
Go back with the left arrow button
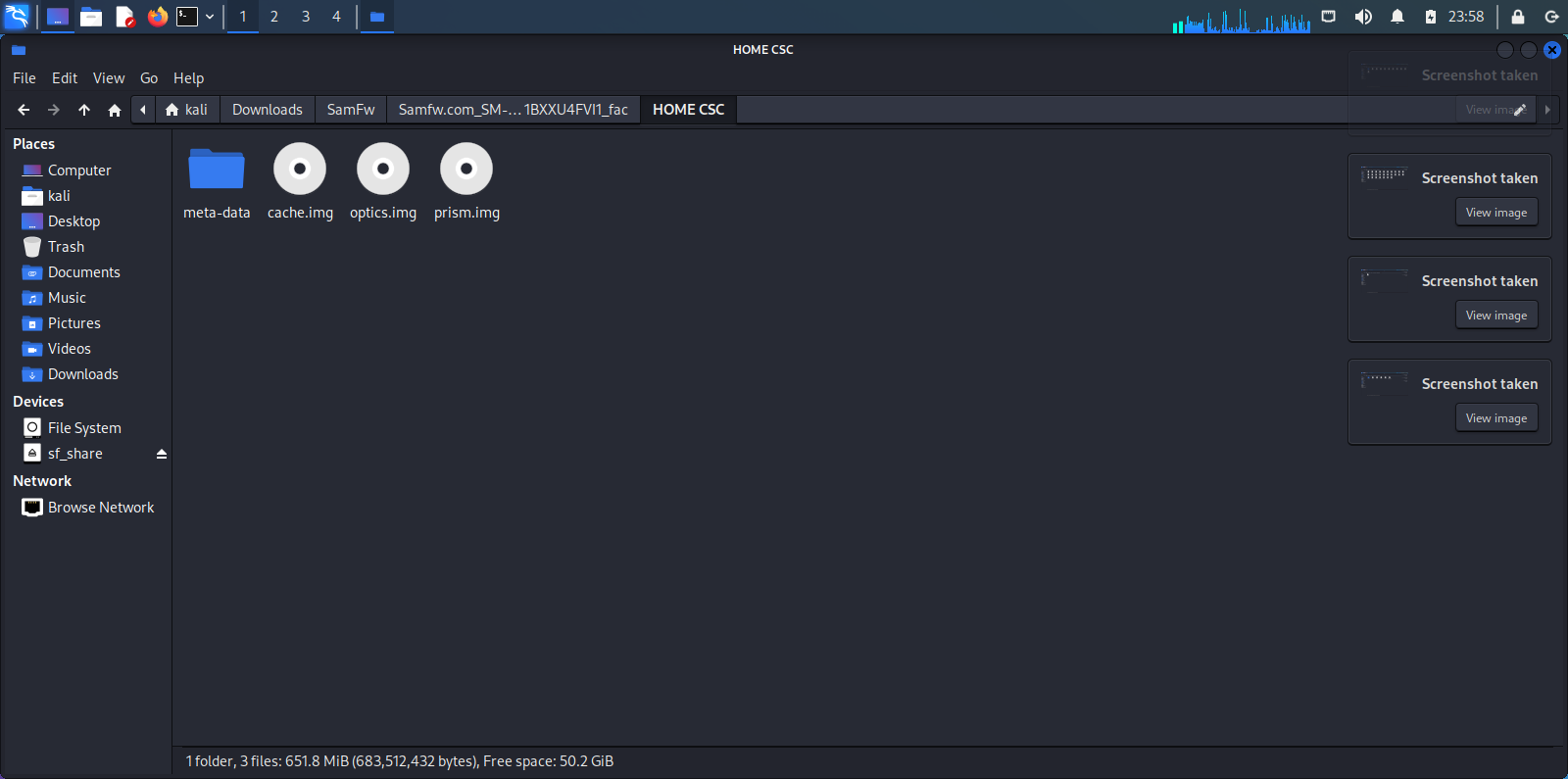tap(24, 110)
